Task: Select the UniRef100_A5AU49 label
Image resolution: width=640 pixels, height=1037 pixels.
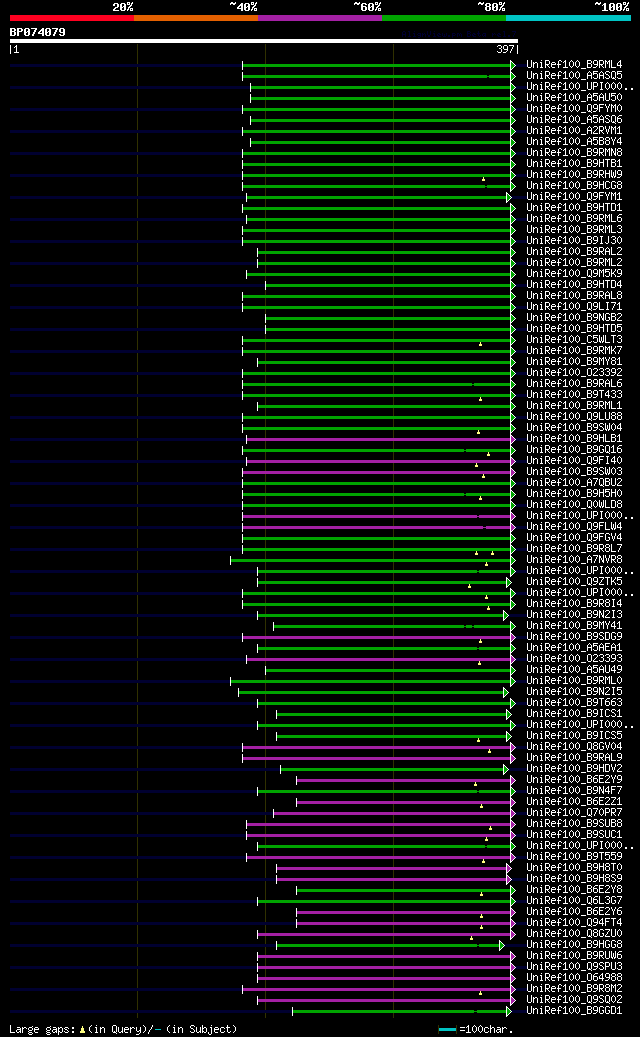Action: pos(575,669)
